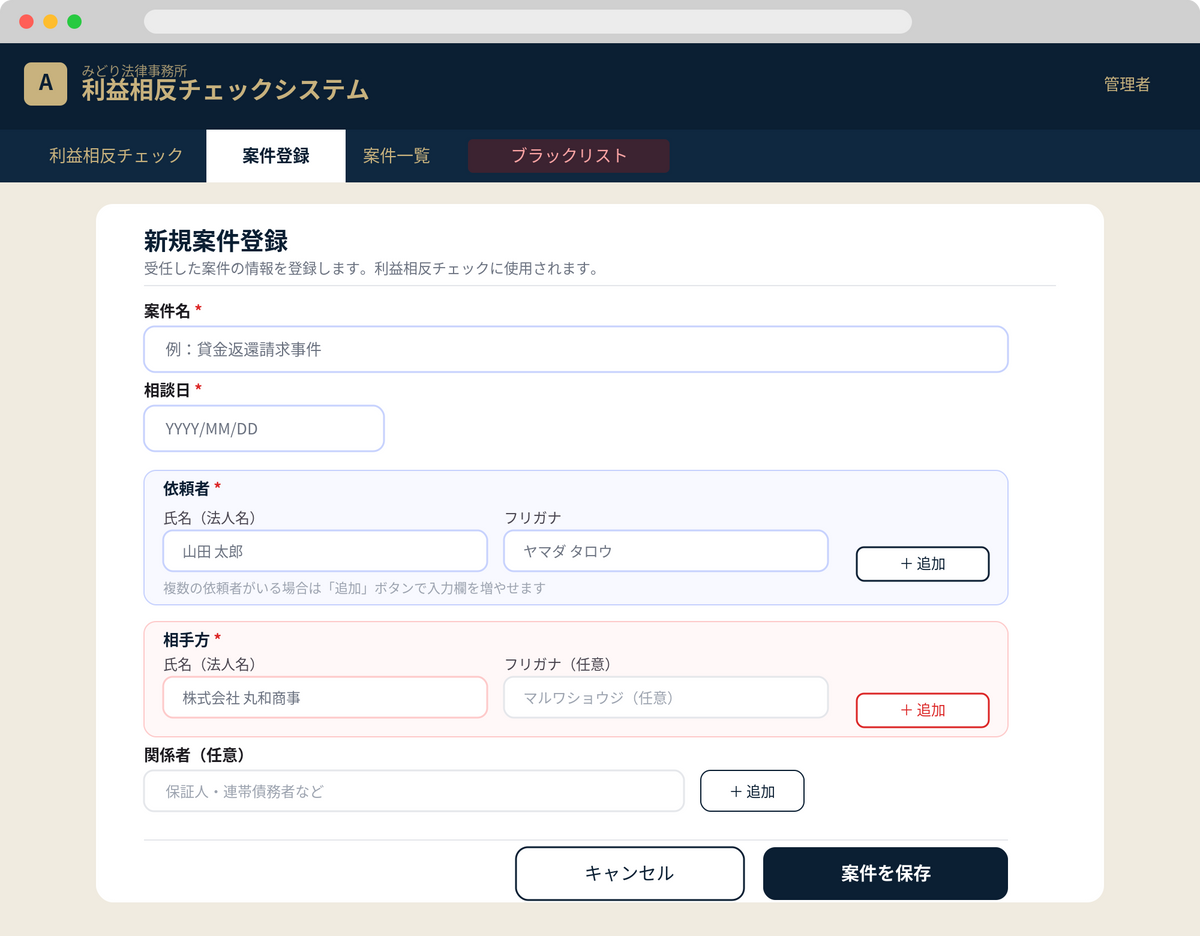This screenshot has width=1200, height=936.
Task: Click the 依頼者 氏名 field
Action: (325, 551)
